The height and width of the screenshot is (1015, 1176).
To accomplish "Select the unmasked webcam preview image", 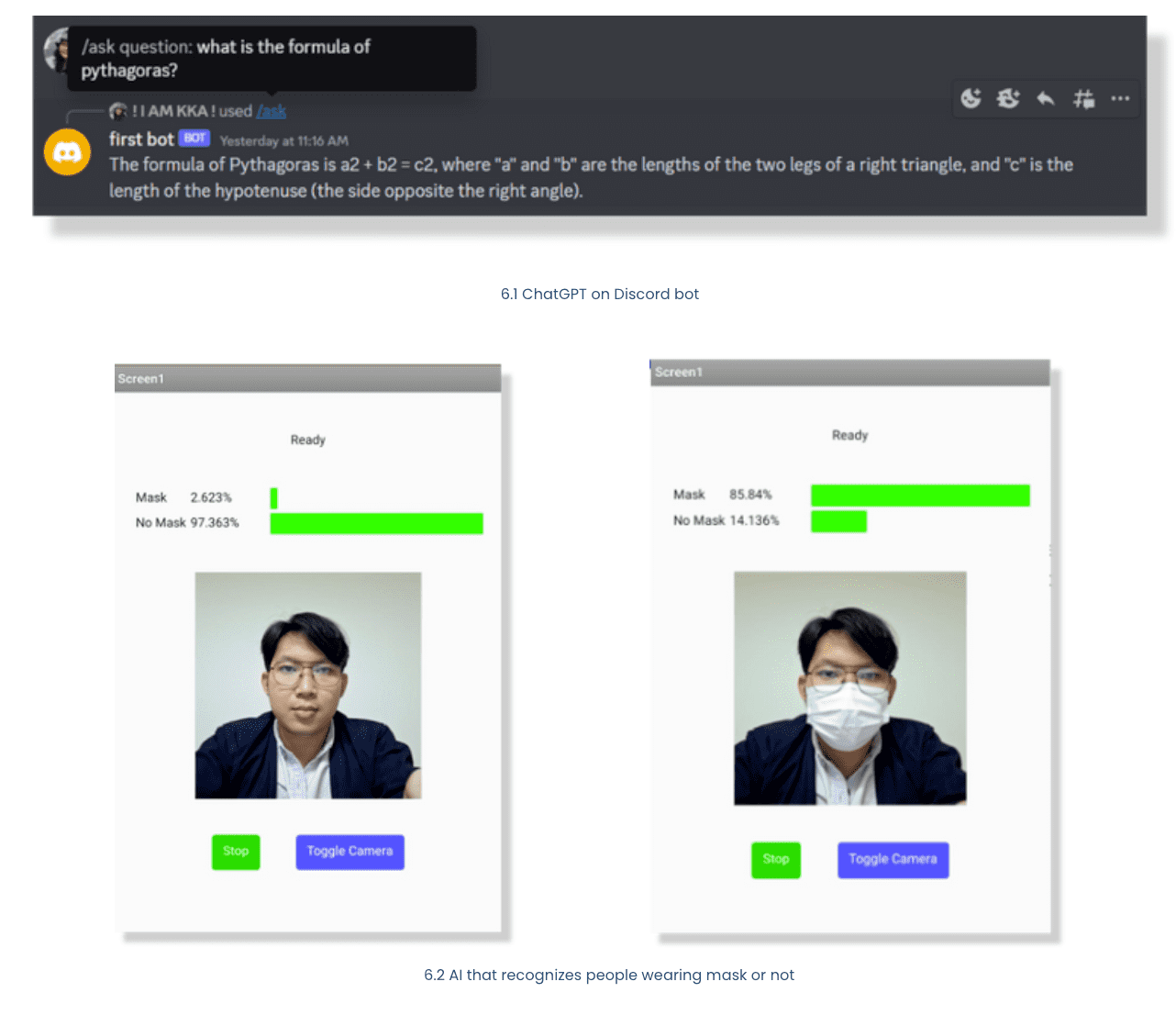I will tap(307, 685).
